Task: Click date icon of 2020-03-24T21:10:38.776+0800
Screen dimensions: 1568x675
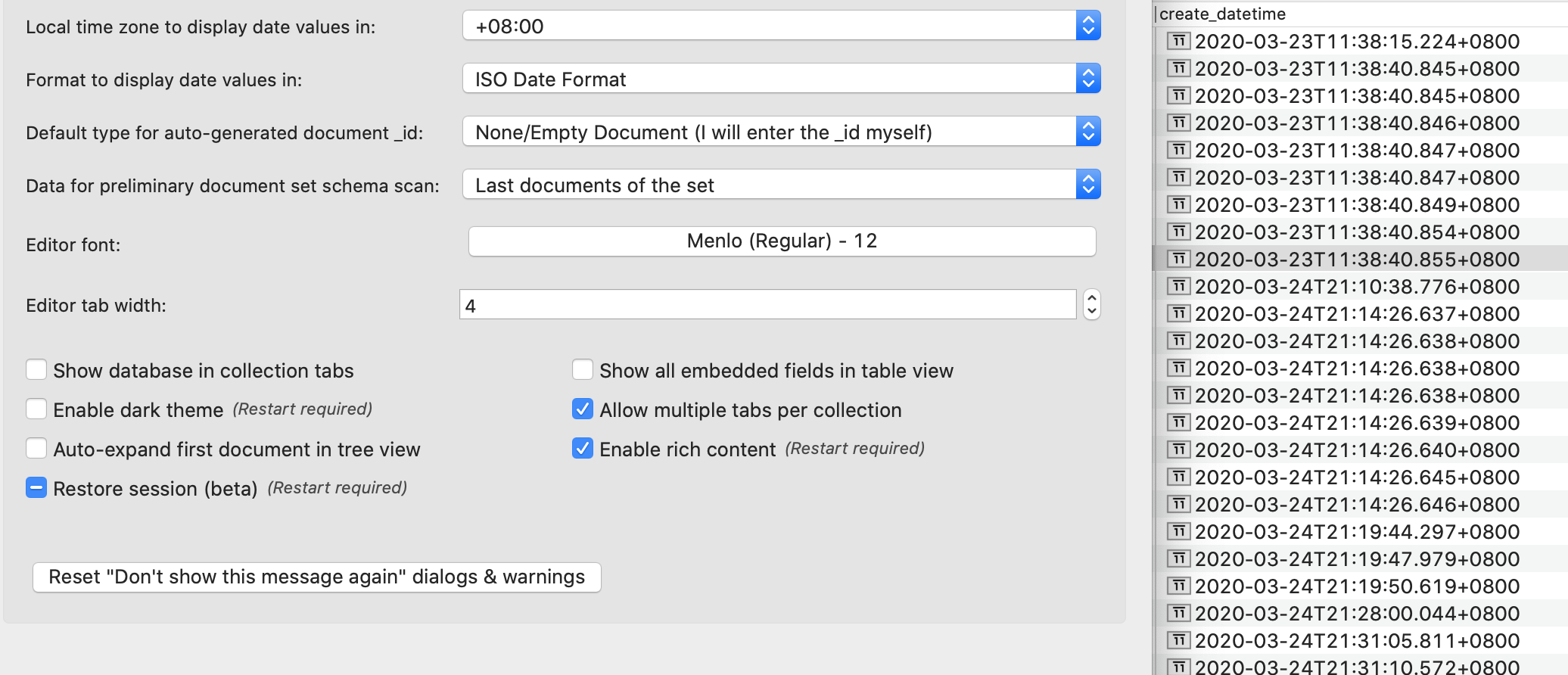Action: pyautogui.click(x=1179, y=286)
